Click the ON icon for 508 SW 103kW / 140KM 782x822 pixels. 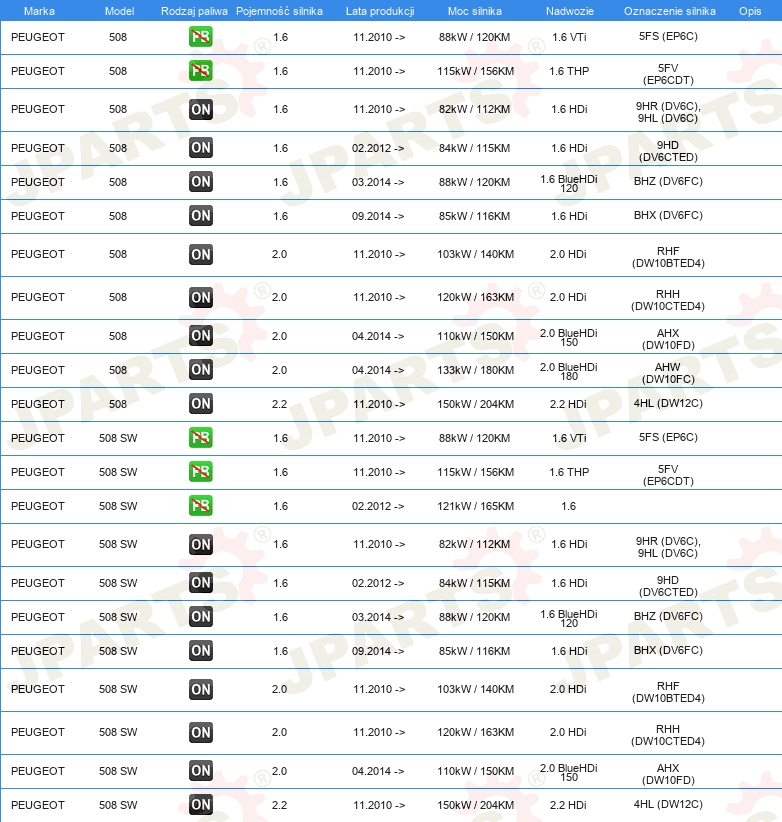pos(201,689)
